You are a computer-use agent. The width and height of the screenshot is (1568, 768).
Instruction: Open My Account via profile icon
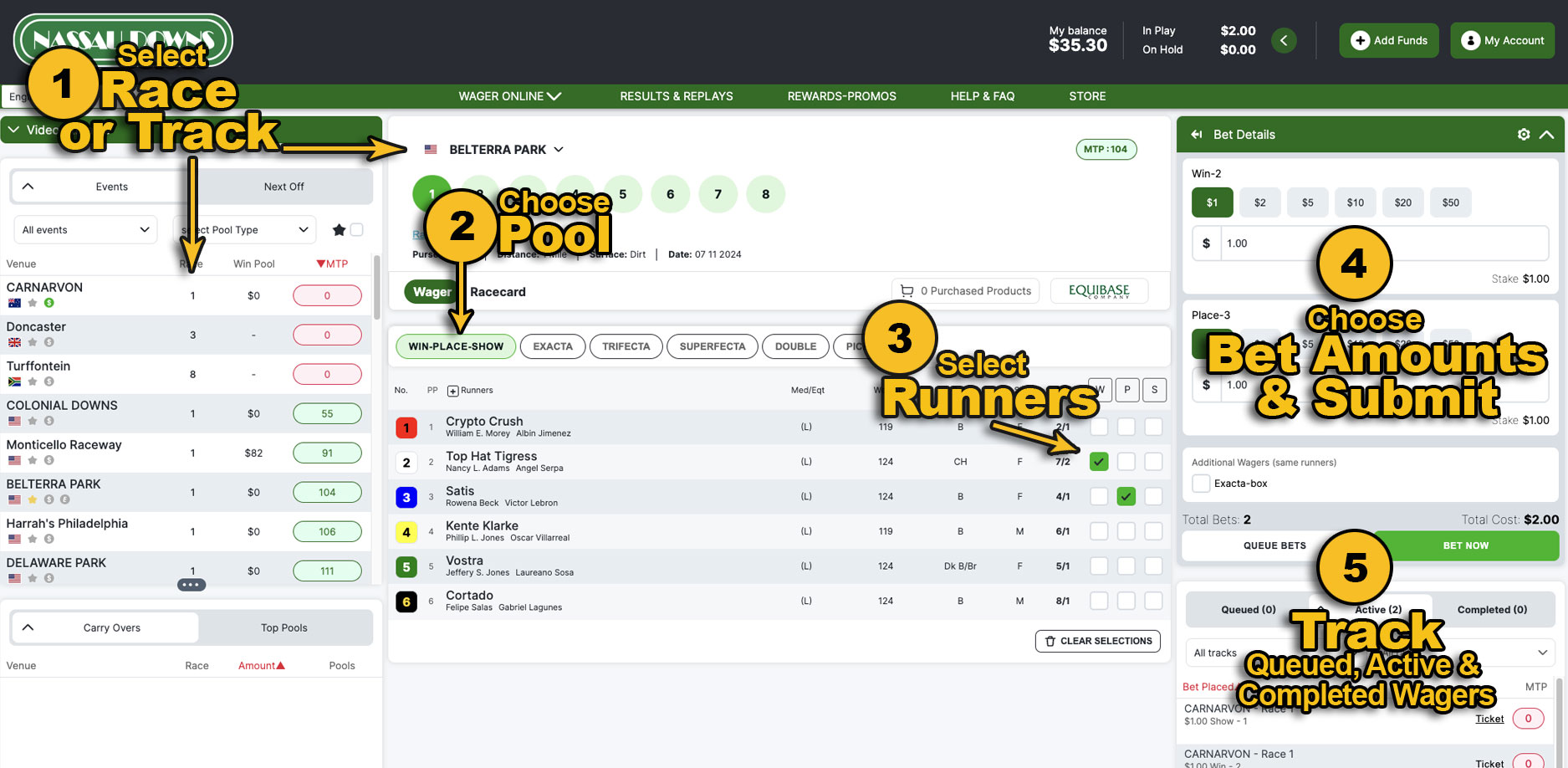click(1471, 40)
